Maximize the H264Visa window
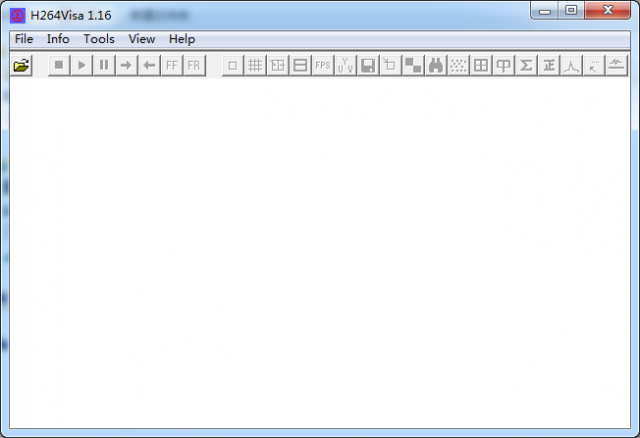This screenshot has height=438, width=640. point(571,11)
